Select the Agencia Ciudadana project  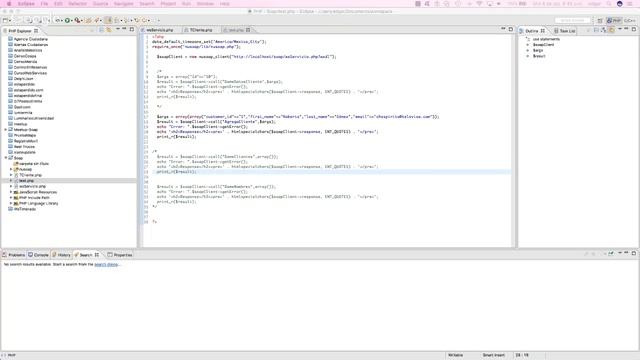31,39
